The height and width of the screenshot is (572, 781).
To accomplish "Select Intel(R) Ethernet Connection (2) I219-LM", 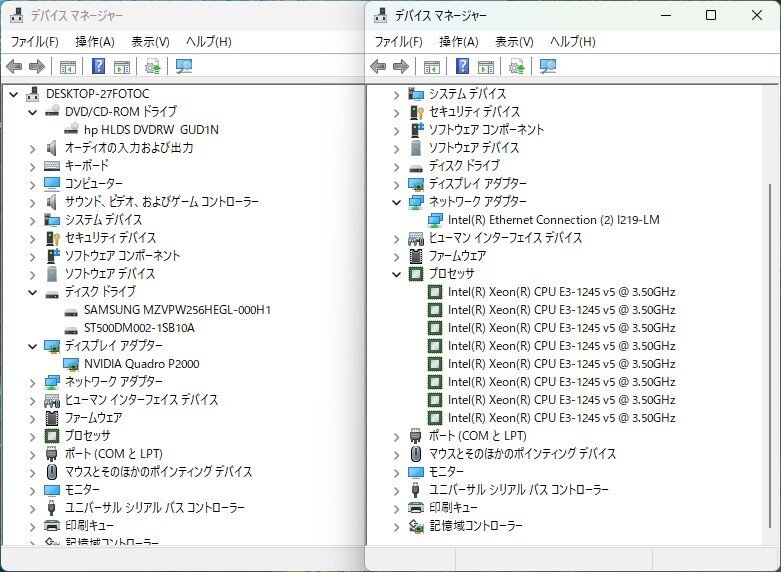I will tap(554, 220).
